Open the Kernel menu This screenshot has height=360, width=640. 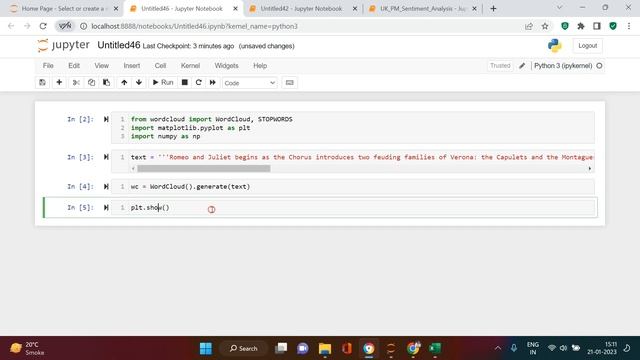(190, 66)
